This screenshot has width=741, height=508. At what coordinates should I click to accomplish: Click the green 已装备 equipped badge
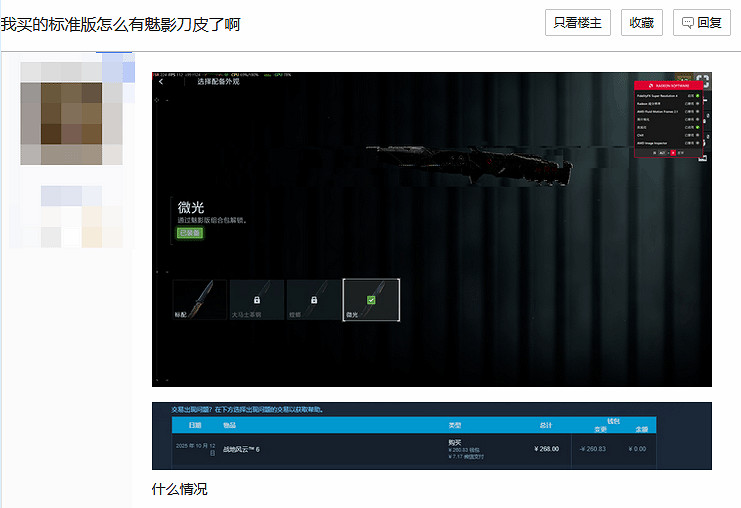coord(189,233)
